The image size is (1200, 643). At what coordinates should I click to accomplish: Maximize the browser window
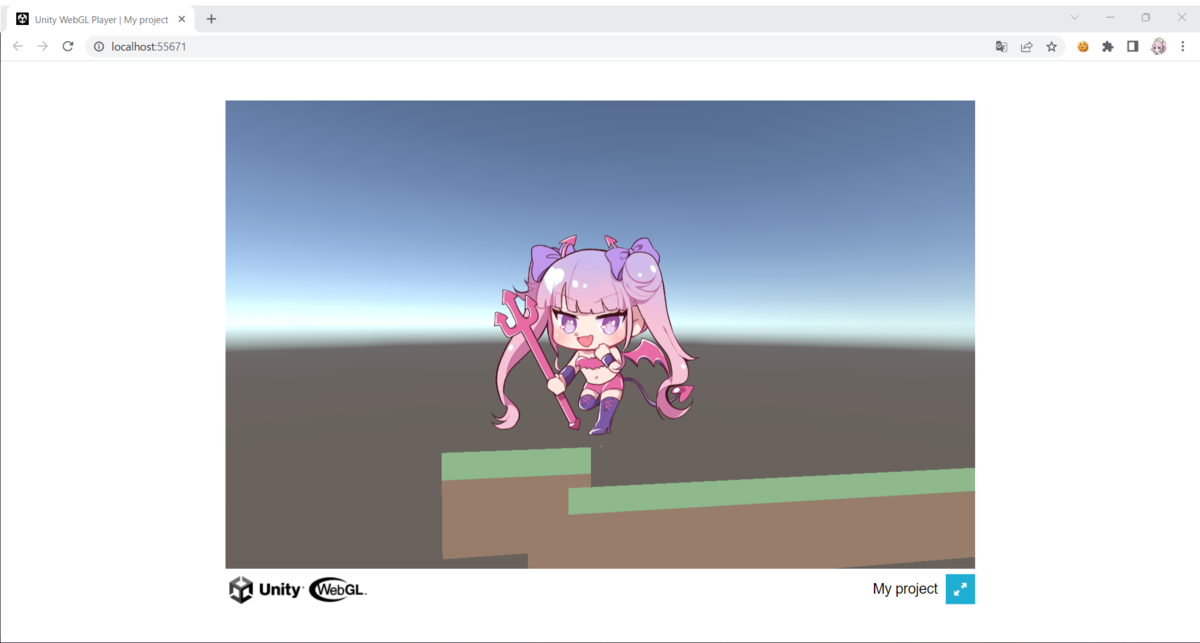pos(1145,17)
